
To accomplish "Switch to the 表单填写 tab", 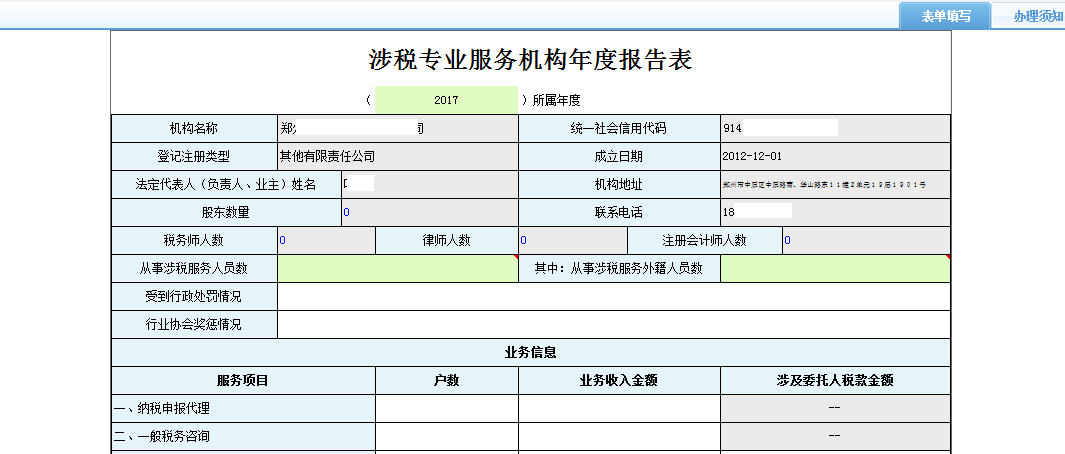I will 945,16.
